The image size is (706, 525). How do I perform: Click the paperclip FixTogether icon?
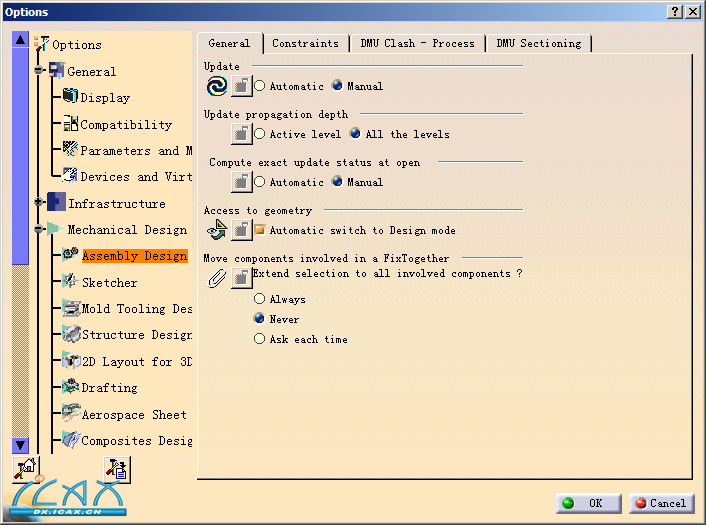217,278
